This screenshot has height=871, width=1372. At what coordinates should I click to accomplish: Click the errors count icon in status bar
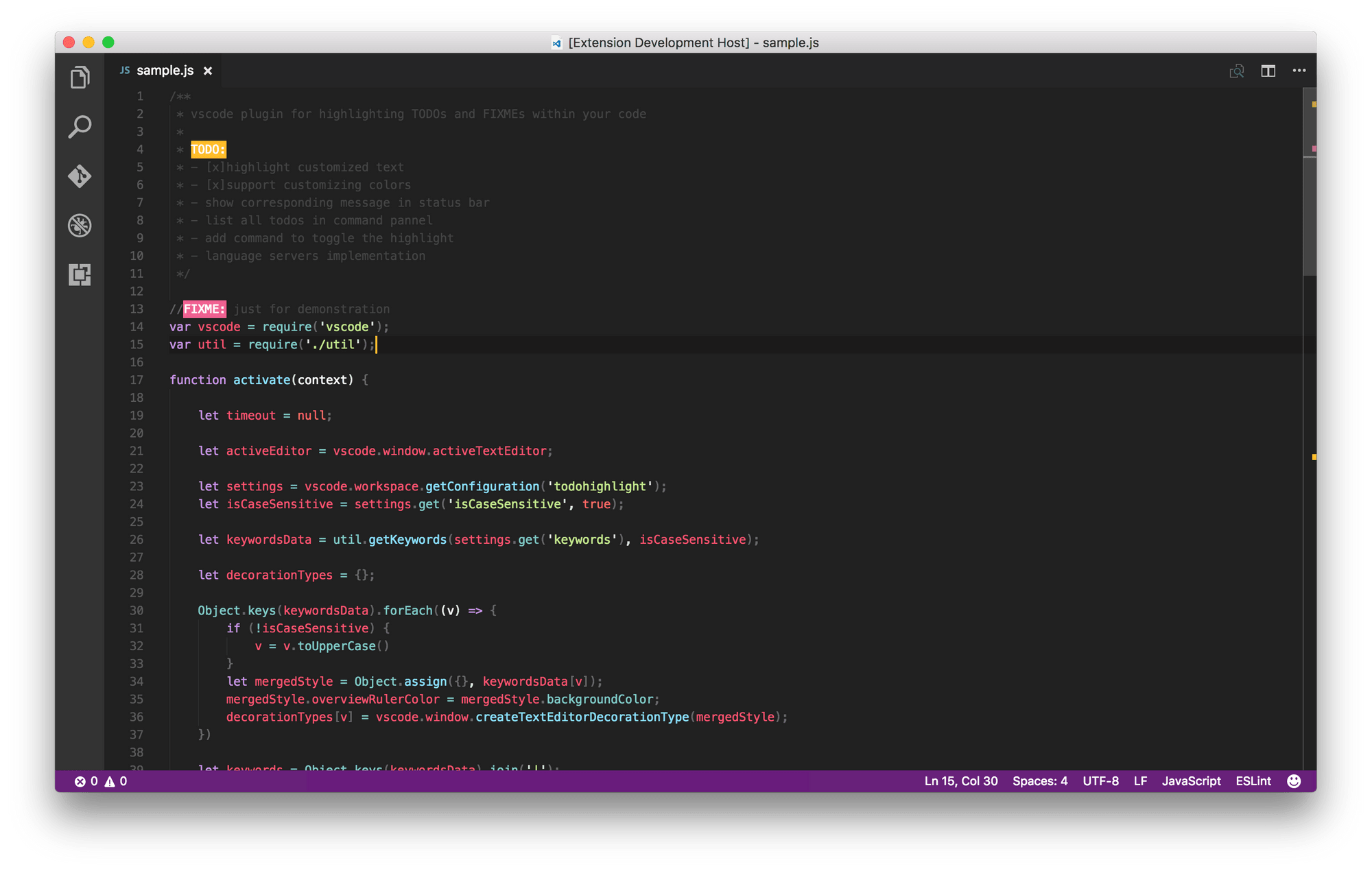click(86, 781)
